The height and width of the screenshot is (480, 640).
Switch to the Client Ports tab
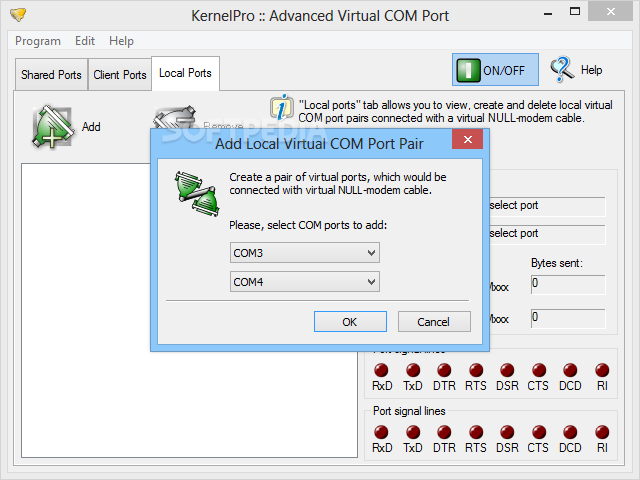pos(120,75)
